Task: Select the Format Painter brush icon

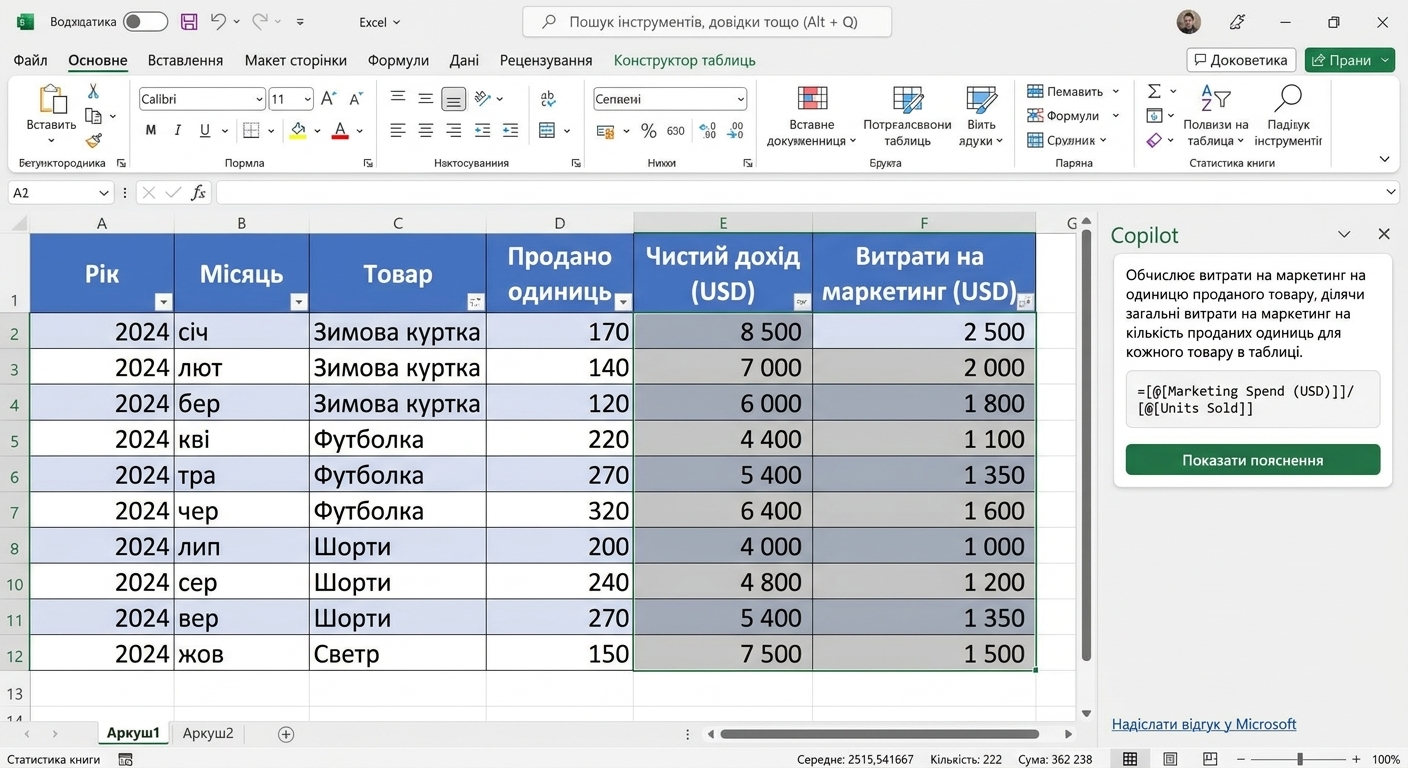Action: [93, 140]
